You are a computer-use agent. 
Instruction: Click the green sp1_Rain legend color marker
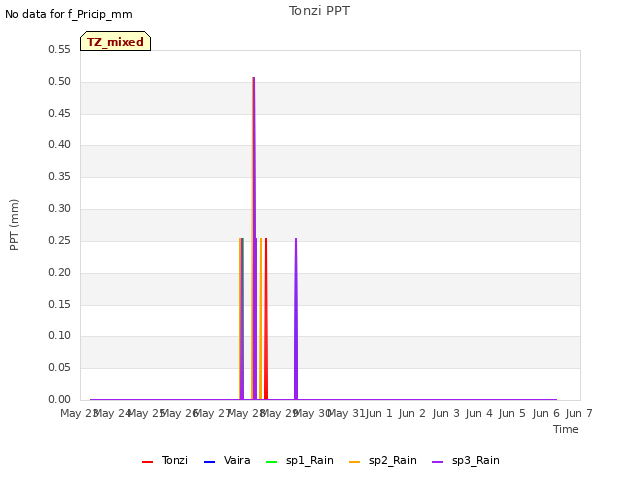click(x=271, y=462)
